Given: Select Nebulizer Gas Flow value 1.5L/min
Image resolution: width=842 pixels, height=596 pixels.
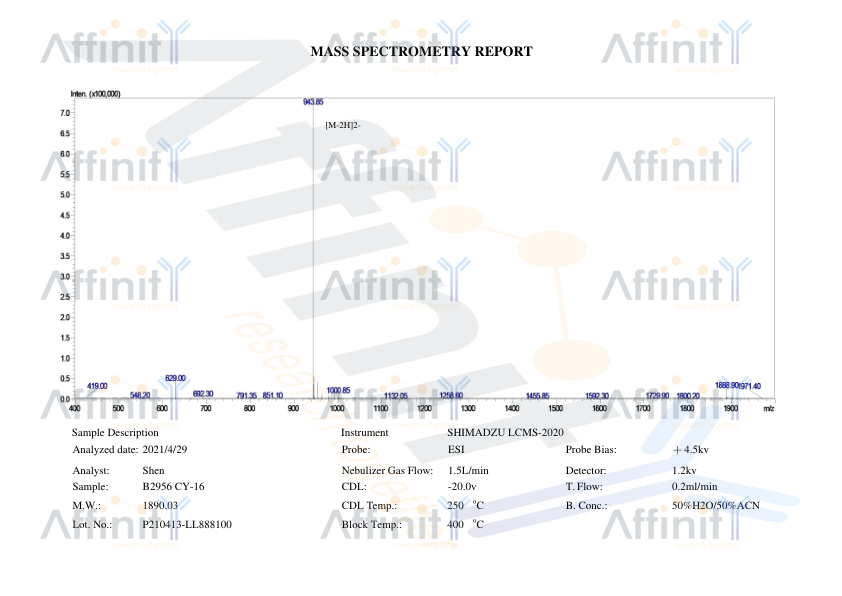Looking at the screenshot, I should (468, 471).
